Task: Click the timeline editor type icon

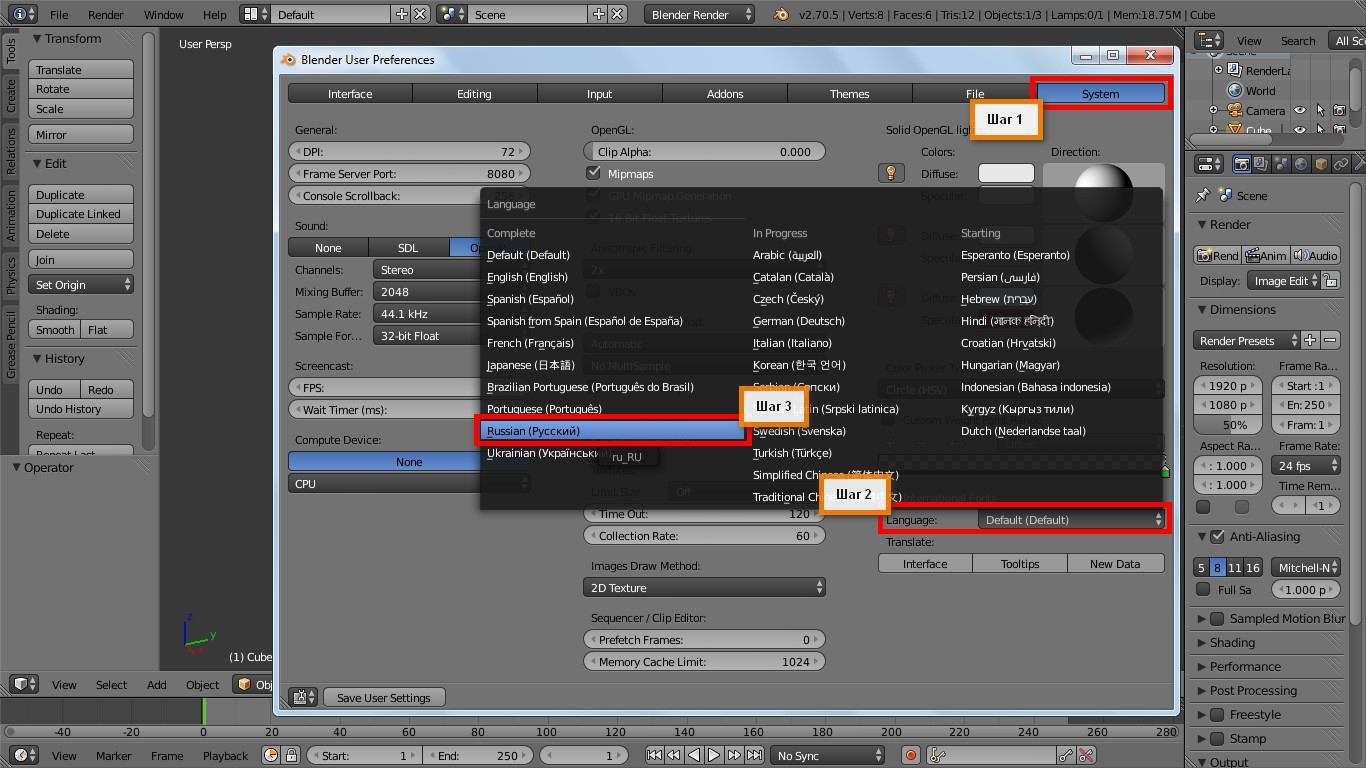Action: (23, 755)
